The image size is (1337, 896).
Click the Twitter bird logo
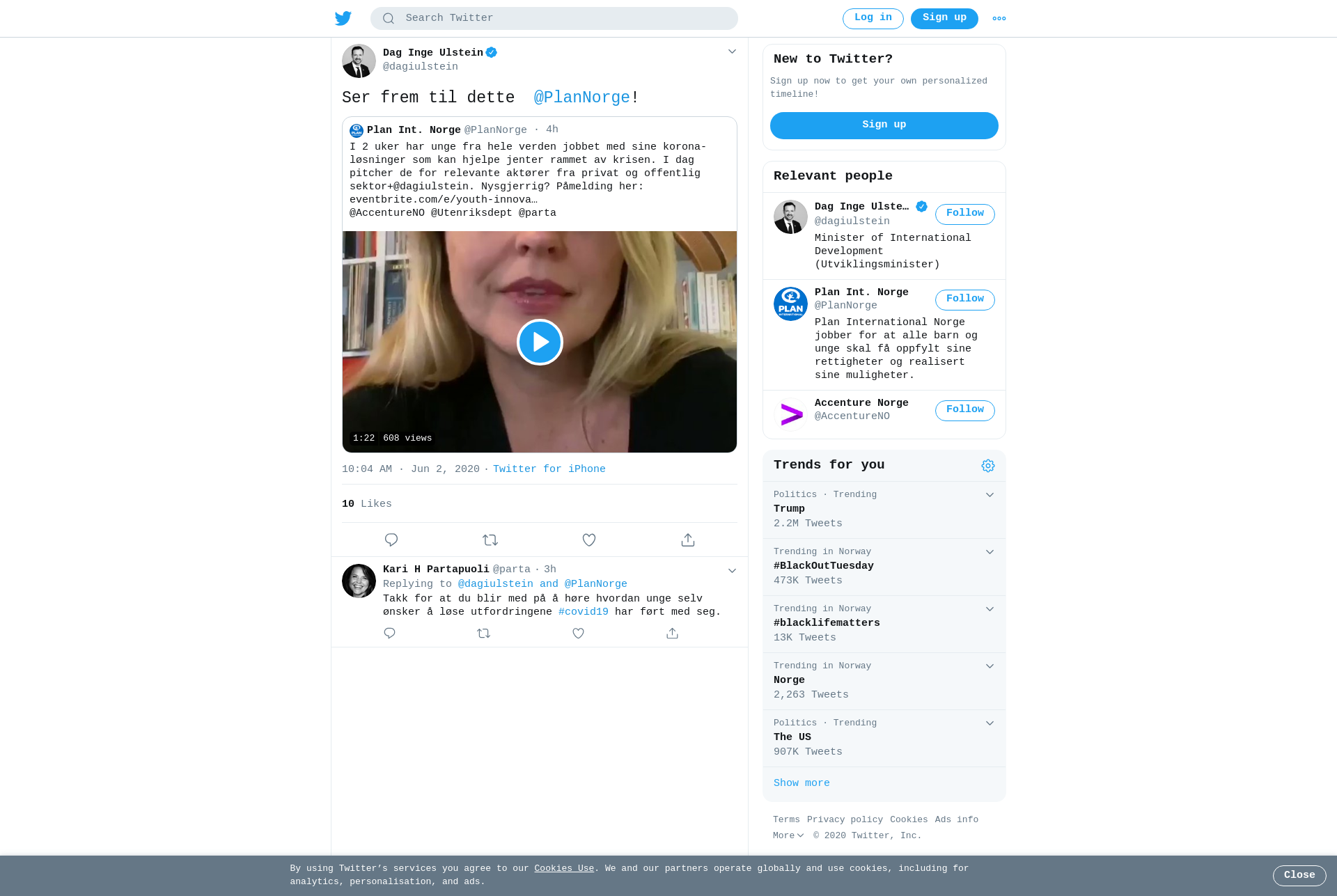tap(343, 18)
